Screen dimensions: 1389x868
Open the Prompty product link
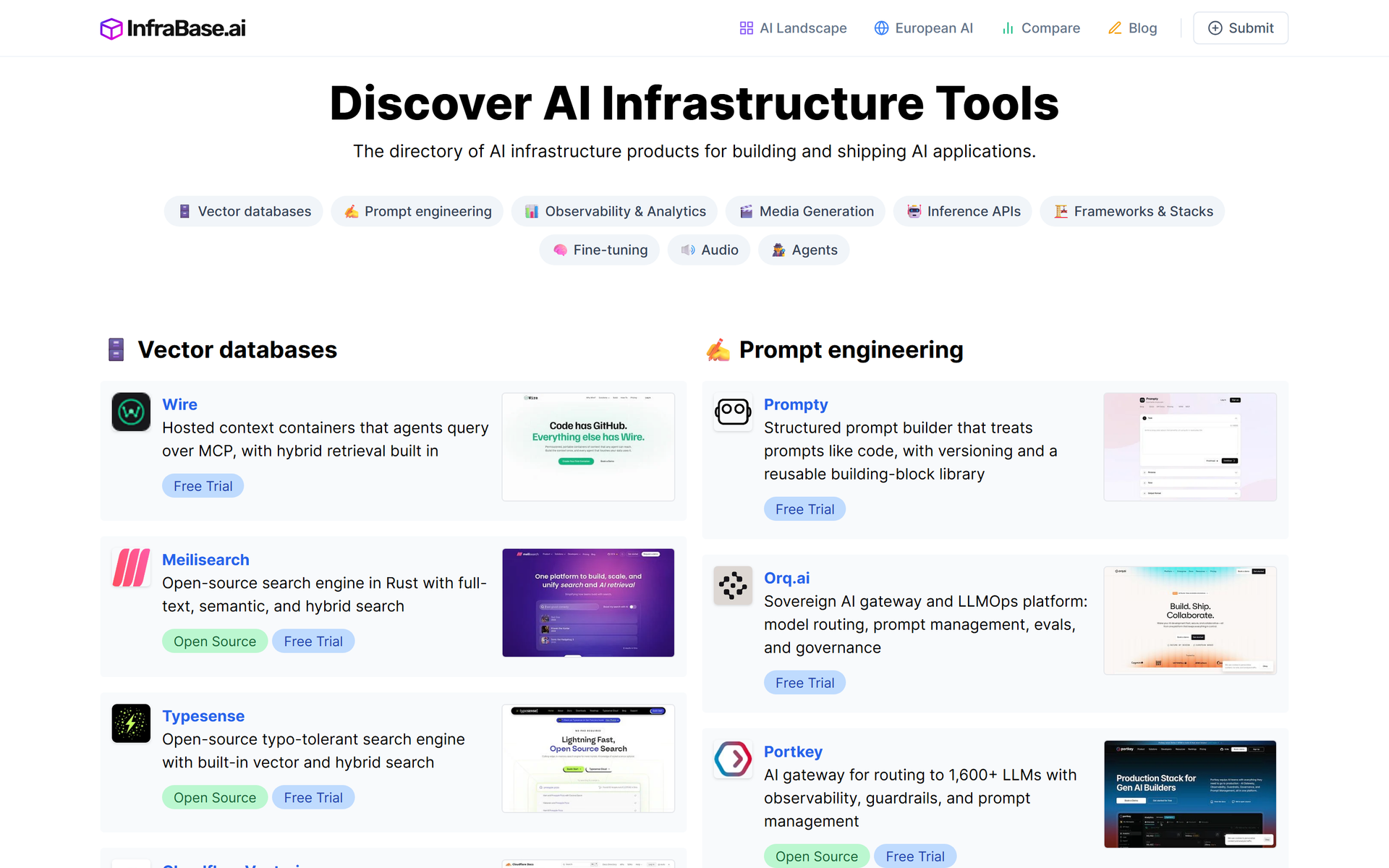[x=796, y=404]
